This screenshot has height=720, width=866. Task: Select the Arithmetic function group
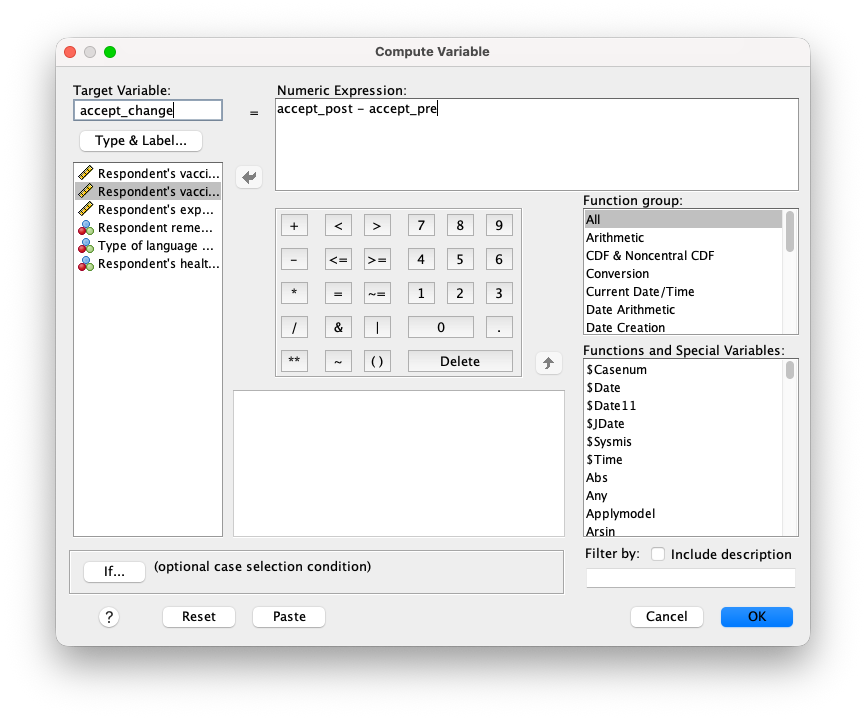pos(683,237)
